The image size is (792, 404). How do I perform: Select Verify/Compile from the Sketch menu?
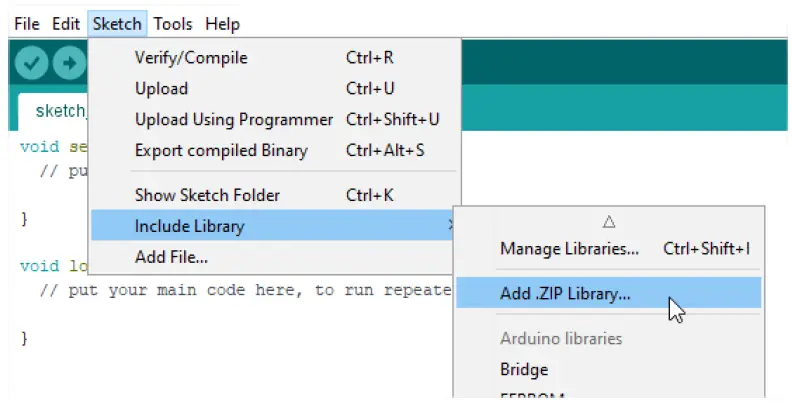pyautogui.click(x=191, y=58)
